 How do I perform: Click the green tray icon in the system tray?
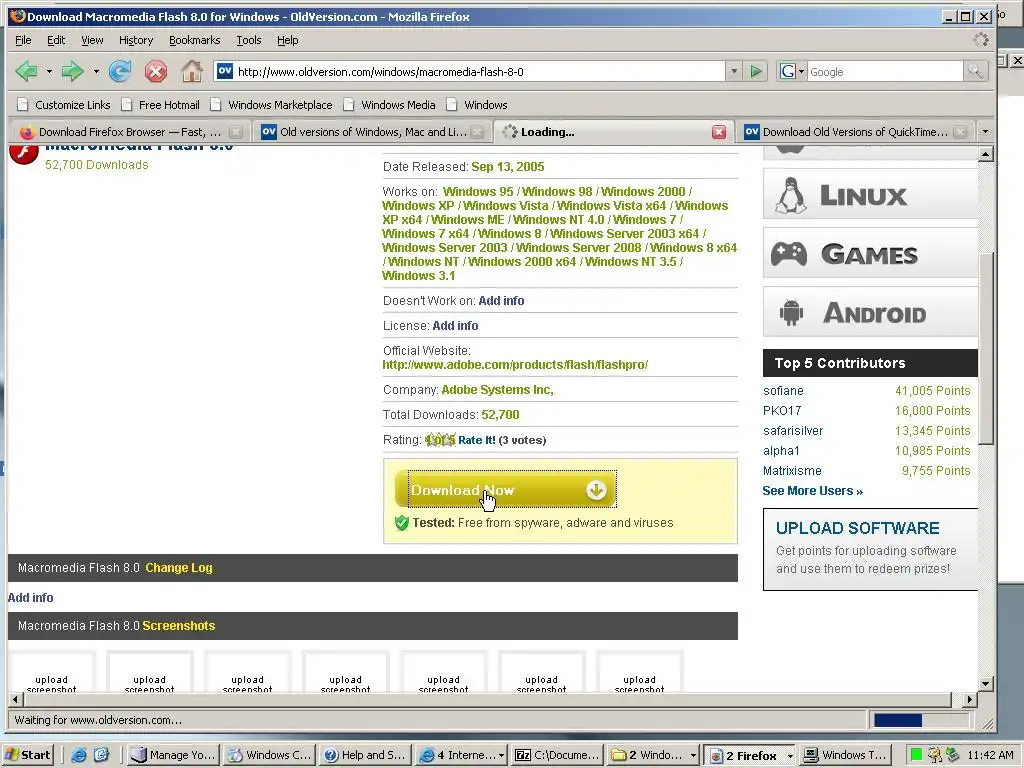916,755
